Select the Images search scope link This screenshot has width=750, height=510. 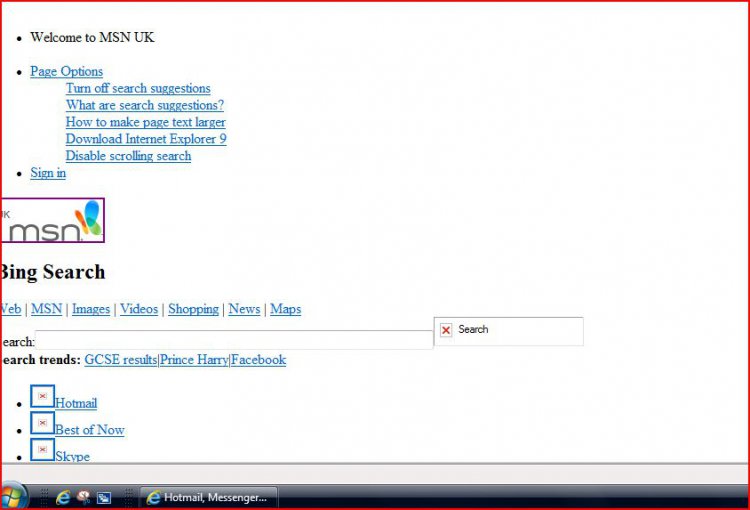click(x=91, y=309)
